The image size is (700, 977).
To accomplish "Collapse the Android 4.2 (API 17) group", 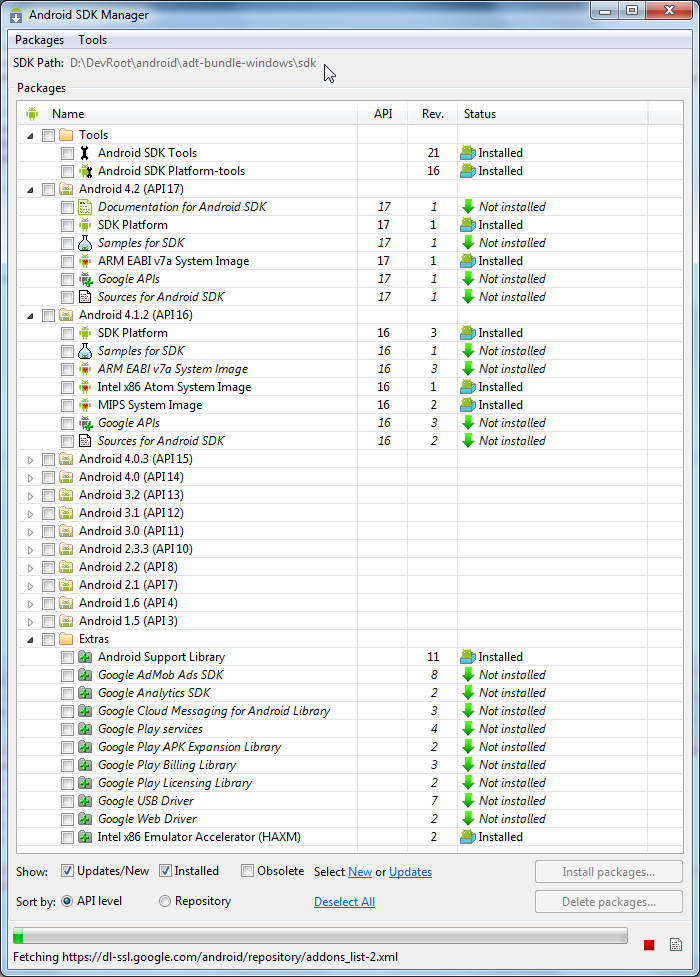I will 30,189.
